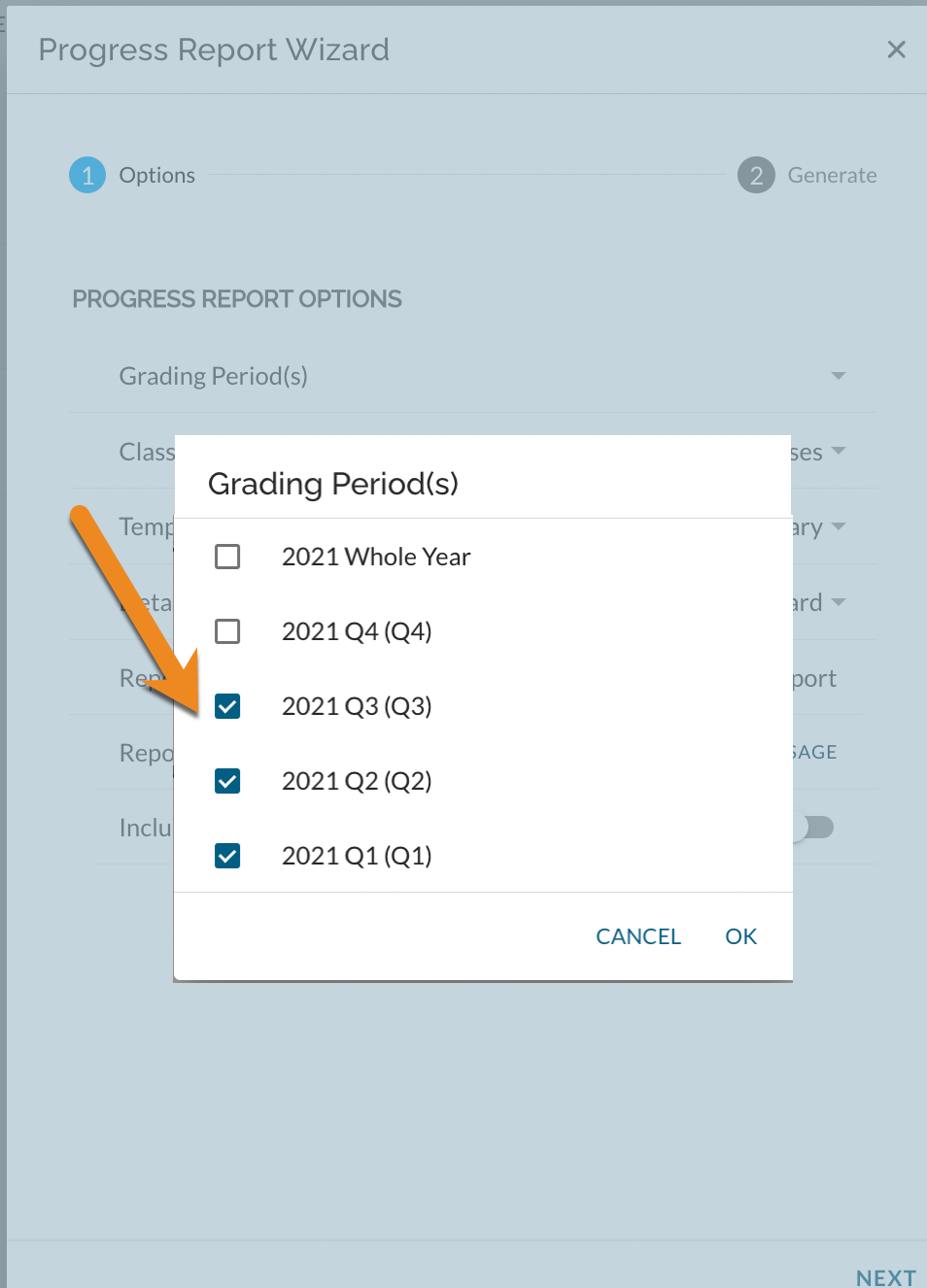Image resolution: width=927 pixels, height=1288 pixels.
Task: Check the 2021 Q4 option
Action: 226,631
